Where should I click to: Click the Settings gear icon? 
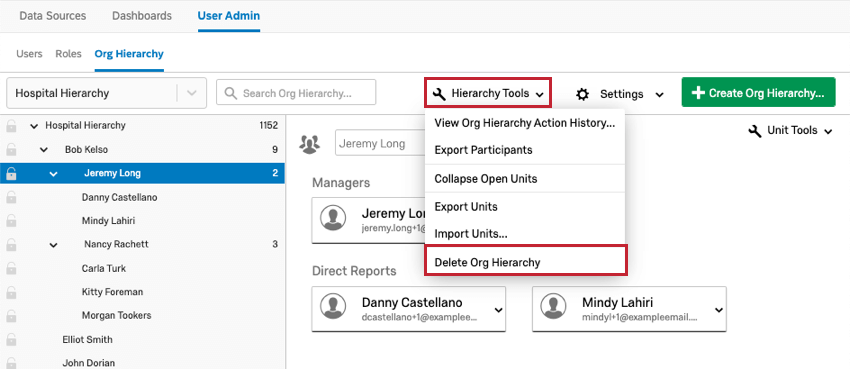point(582,94)
